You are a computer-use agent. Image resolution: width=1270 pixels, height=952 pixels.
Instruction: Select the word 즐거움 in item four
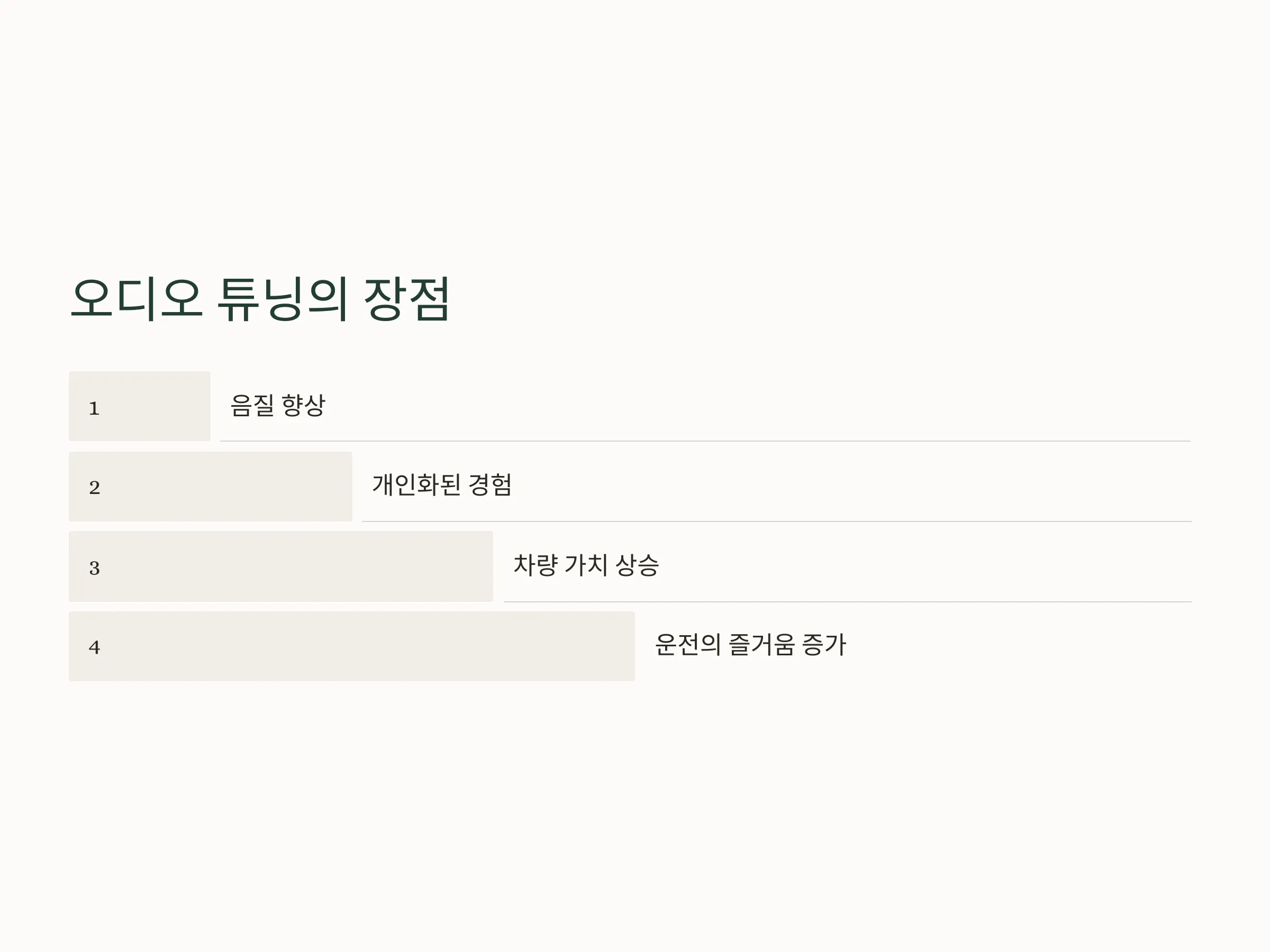(761, 644)
